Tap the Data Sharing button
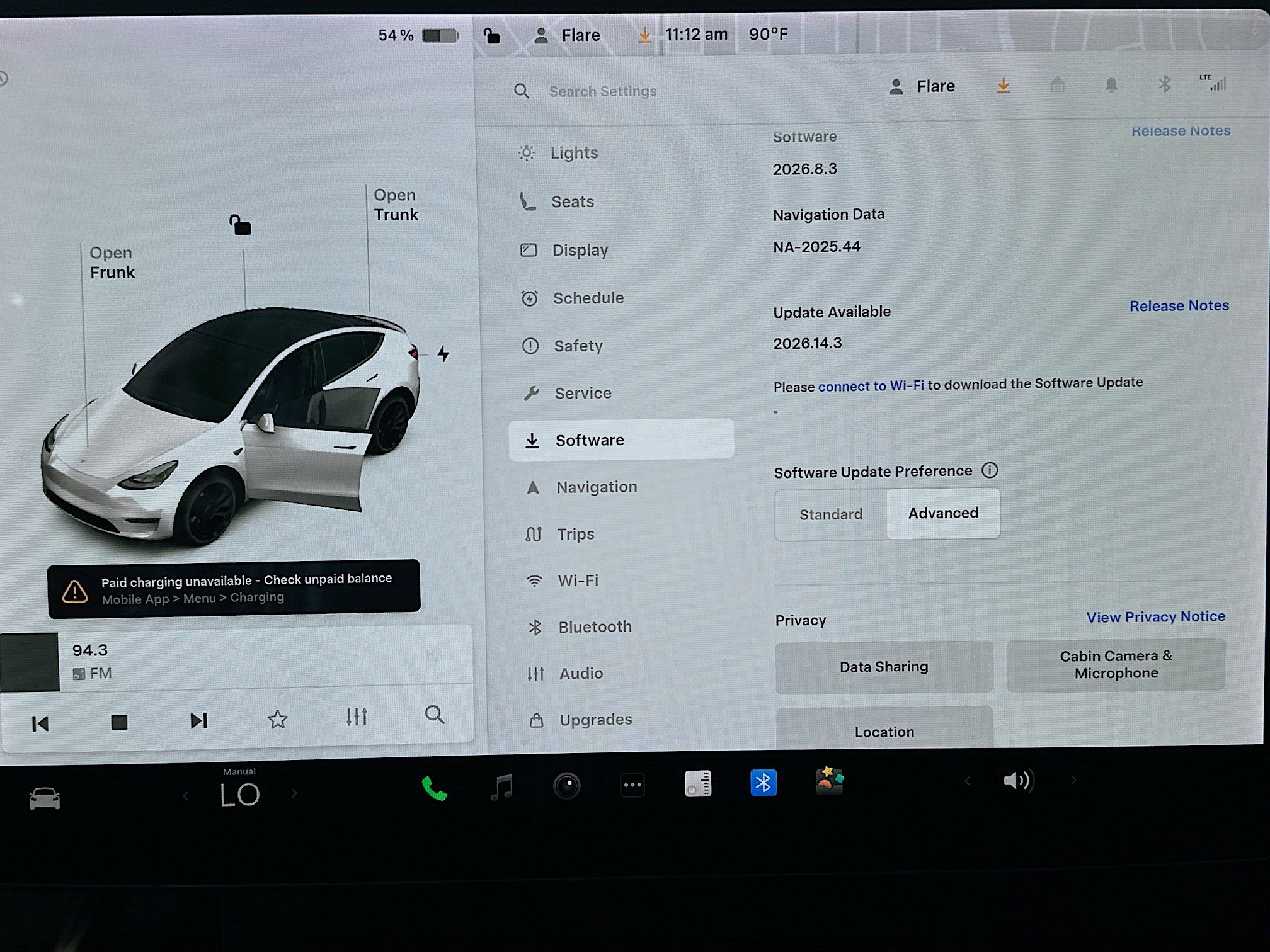1270x952 pixels. (884, 667)
